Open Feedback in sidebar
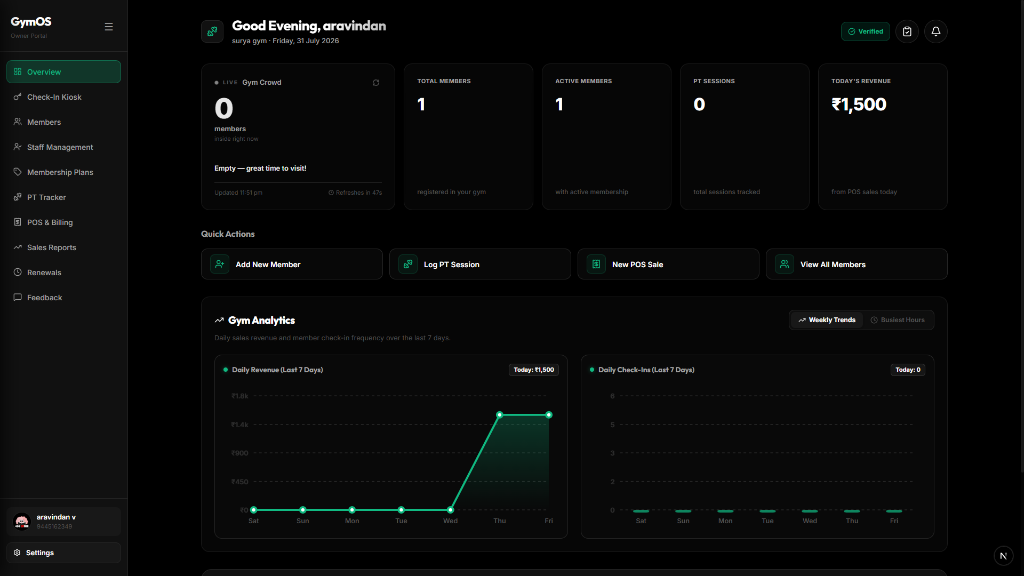 tap(63, 297)
